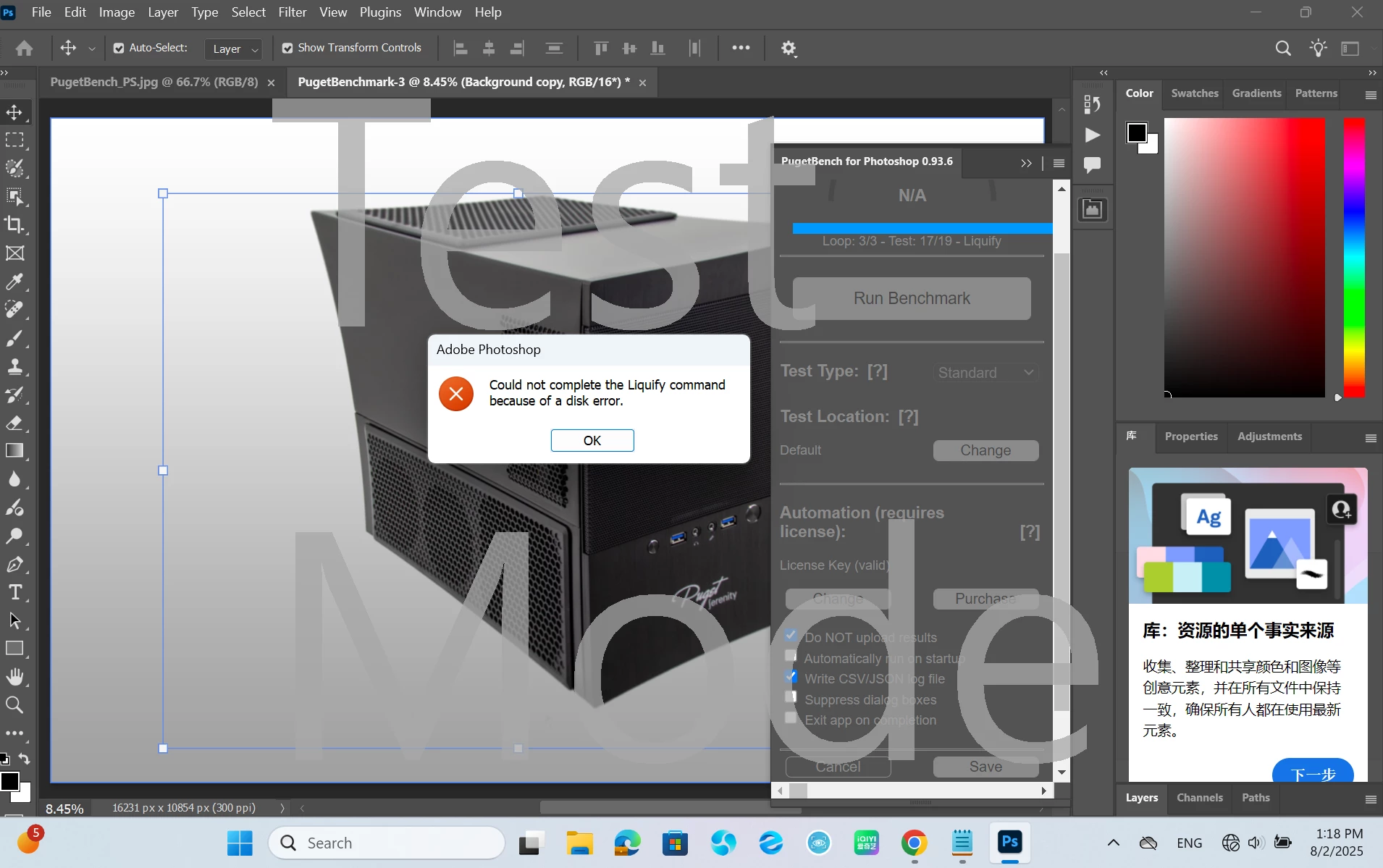The height and width of the screenshot is (868, 1383).
Task: Select the Gradient tool
Action: point(14,451)
